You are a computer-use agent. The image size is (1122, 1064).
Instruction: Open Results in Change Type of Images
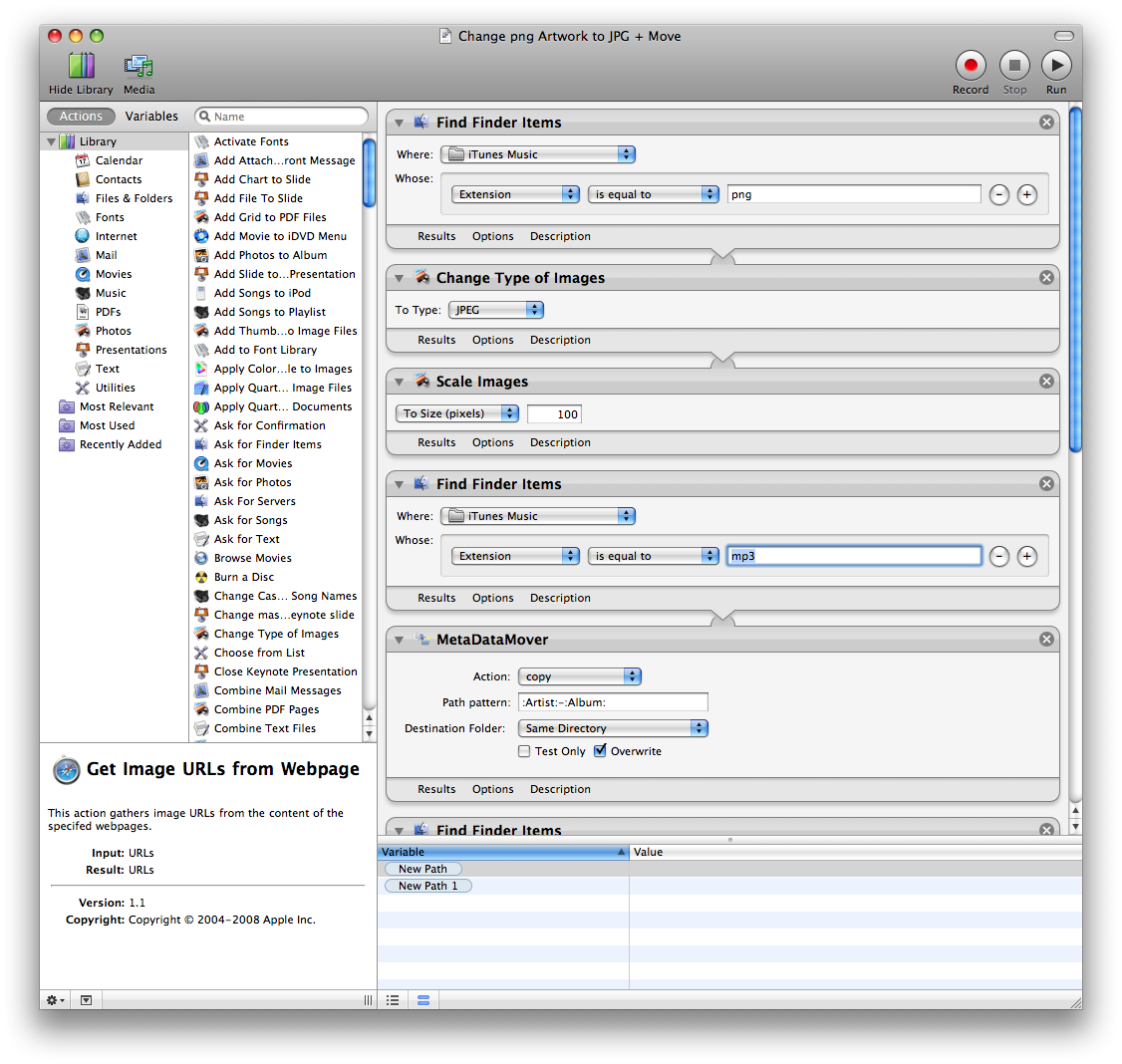click(436, 340)
